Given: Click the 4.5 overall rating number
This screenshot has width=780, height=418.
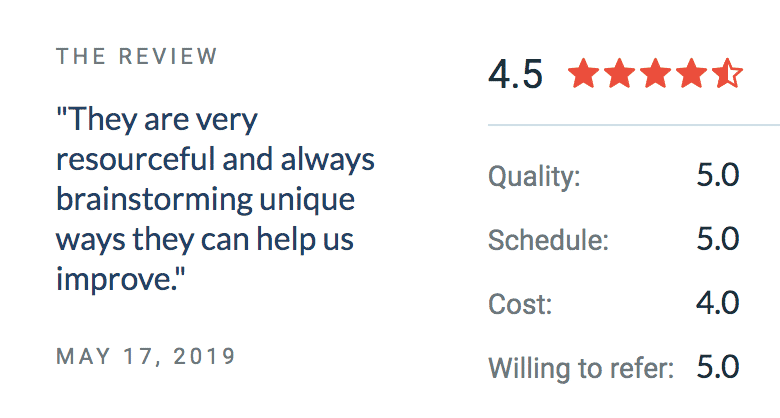Looking at the screenshot, I should [x=515, y=75].
